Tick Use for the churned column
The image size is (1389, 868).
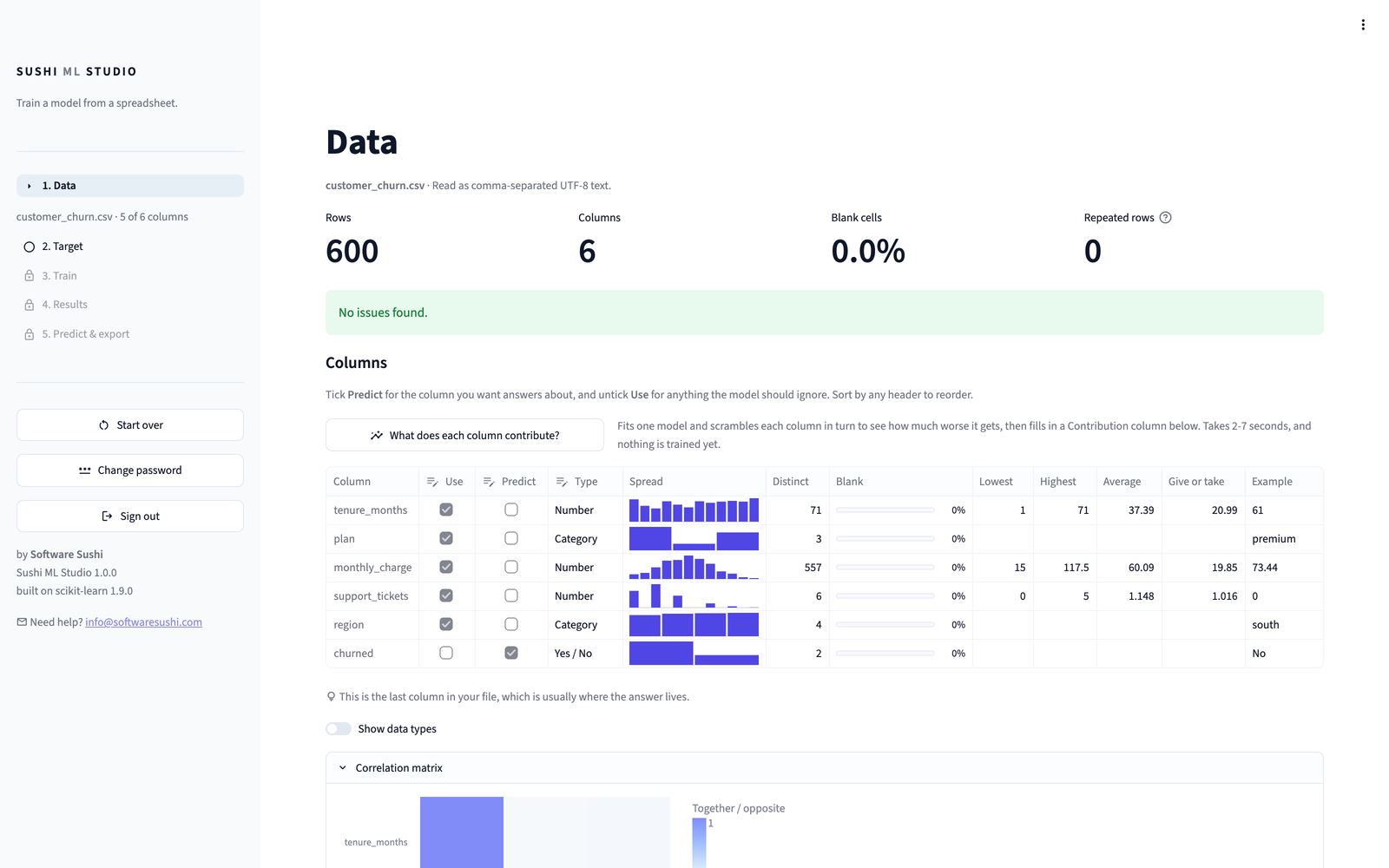click(x=446, y=654)
